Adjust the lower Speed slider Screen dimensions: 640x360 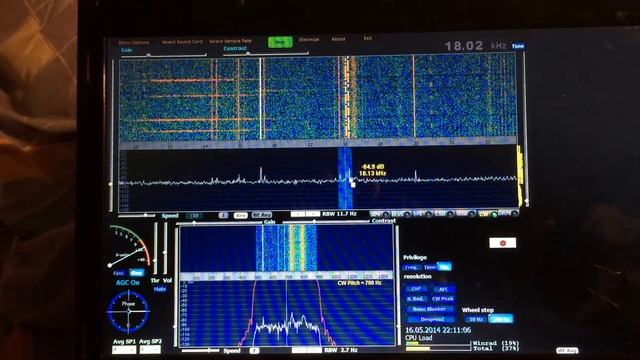tap(201, 350)
